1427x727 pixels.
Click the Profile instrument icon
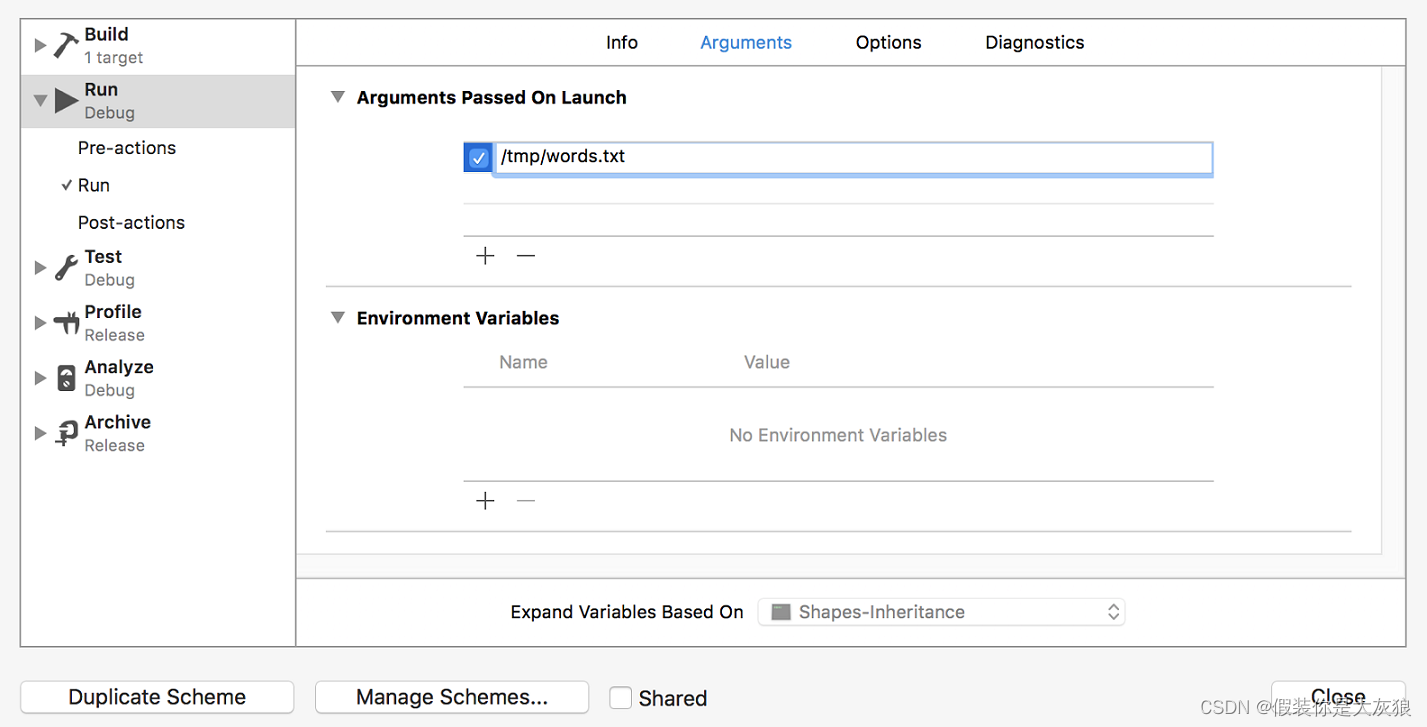point(66,322)
